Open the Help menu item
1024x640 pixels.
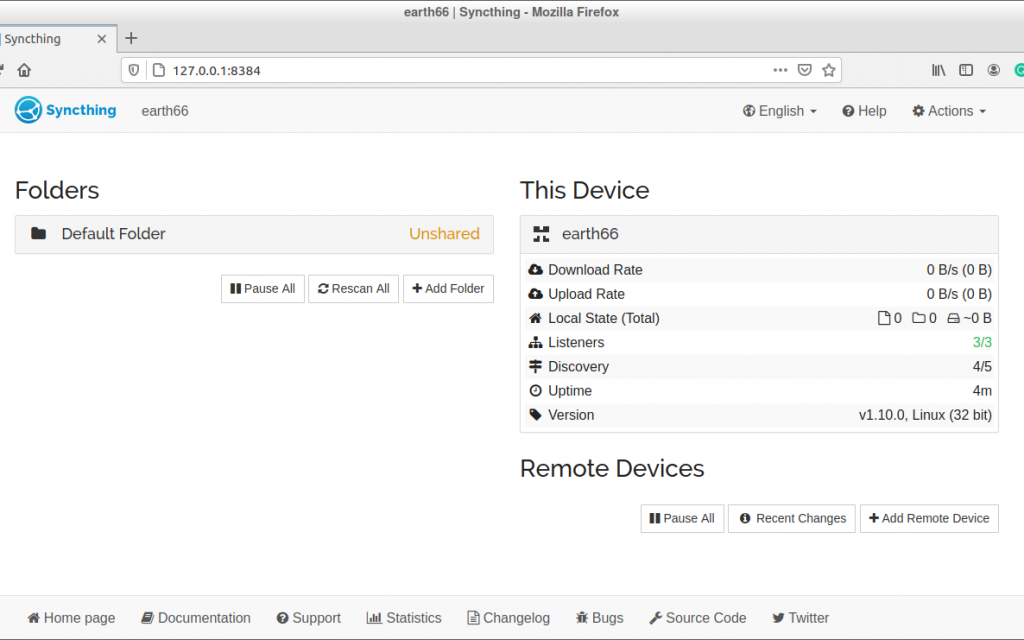864,111
